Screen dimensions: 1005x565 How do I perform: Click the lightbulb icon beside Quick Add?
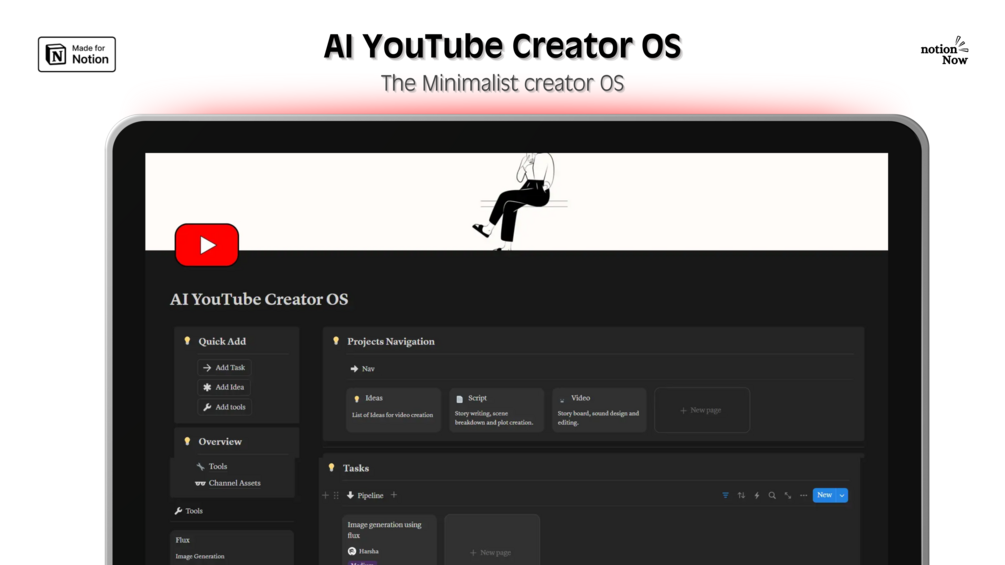[187, 341]
